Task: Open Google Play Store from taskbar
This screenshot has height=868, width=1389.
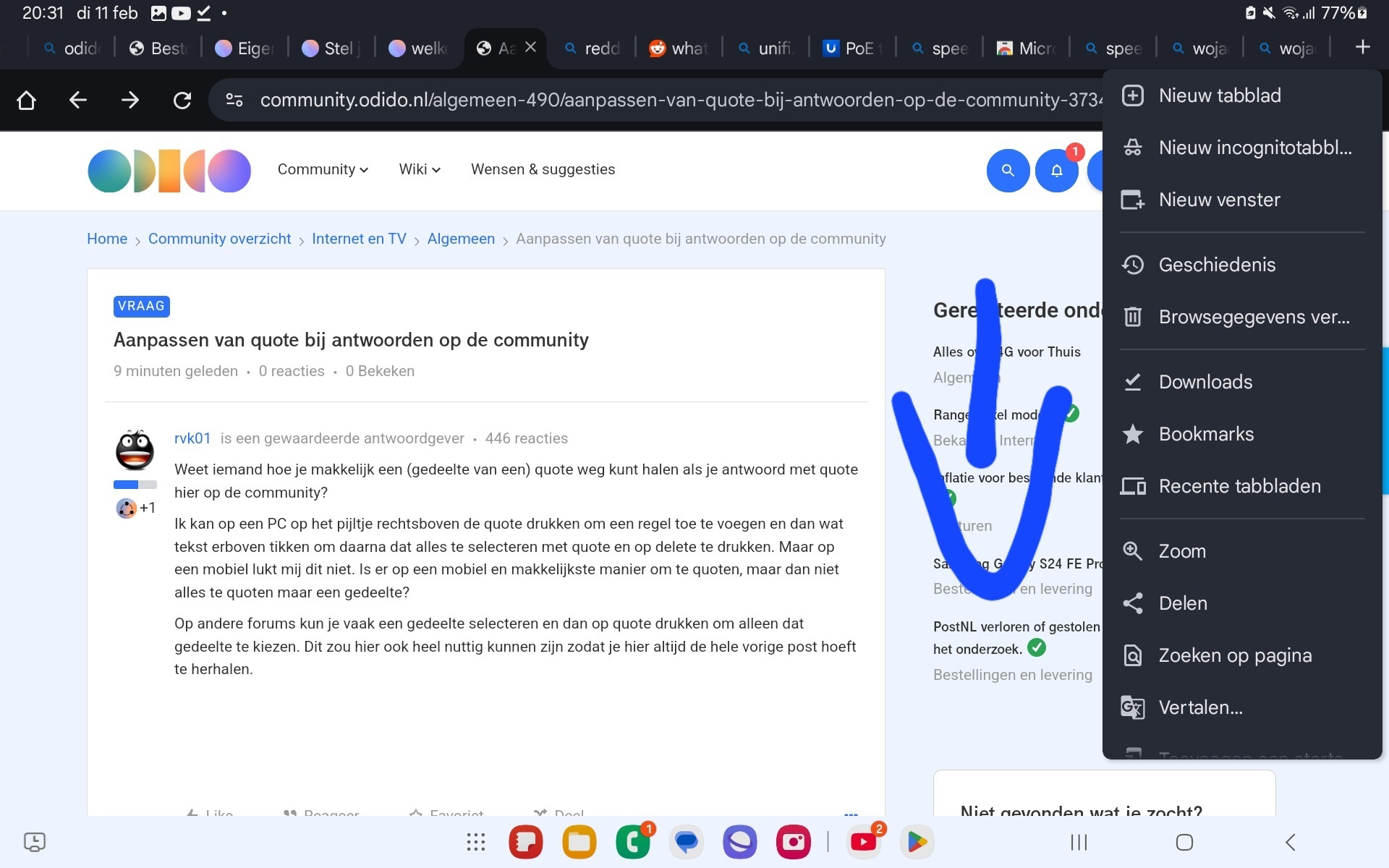Action: [917, 842]
